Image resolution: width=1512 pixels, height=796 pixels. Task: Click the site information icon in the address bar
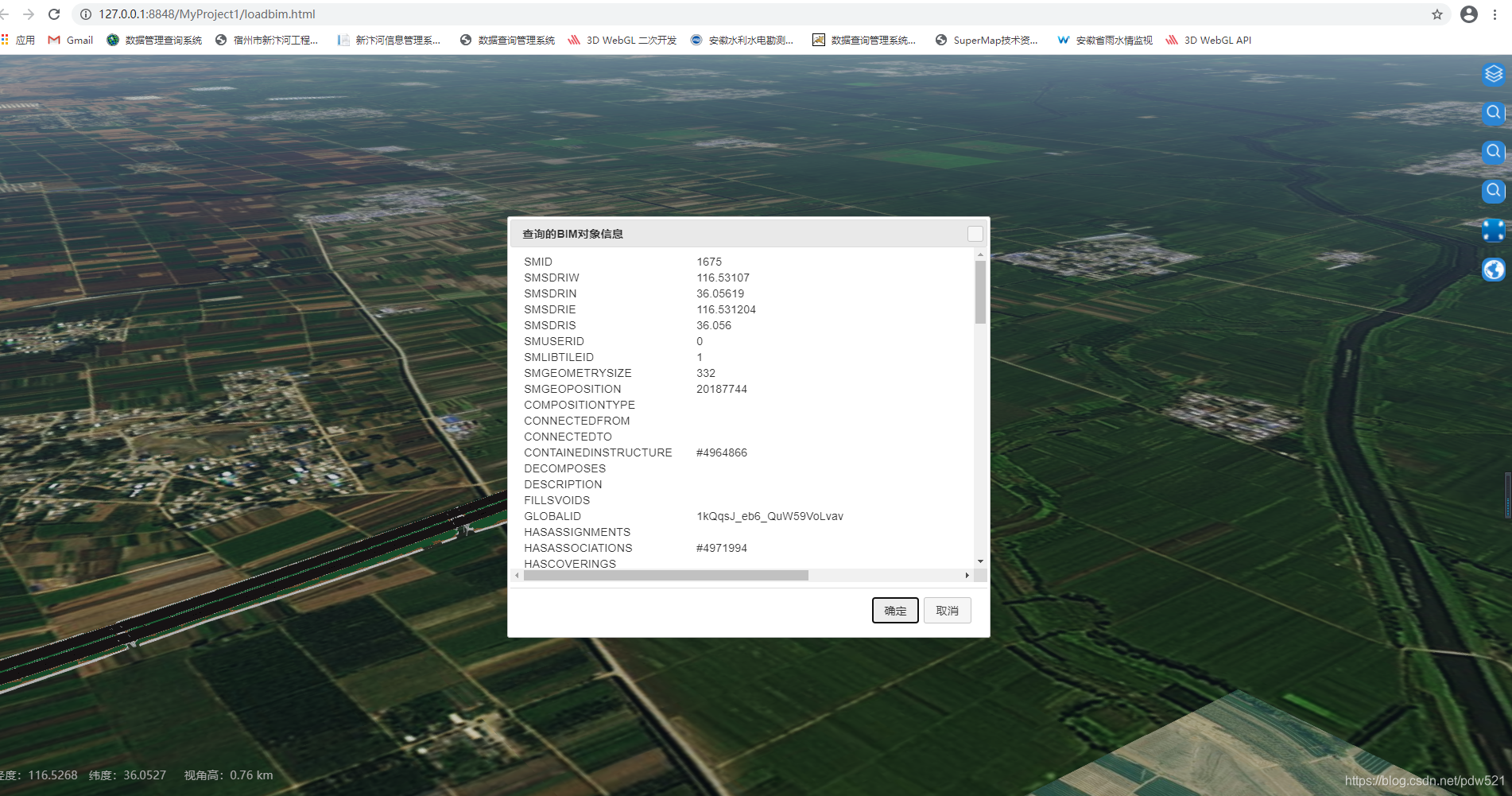point(86,14)
